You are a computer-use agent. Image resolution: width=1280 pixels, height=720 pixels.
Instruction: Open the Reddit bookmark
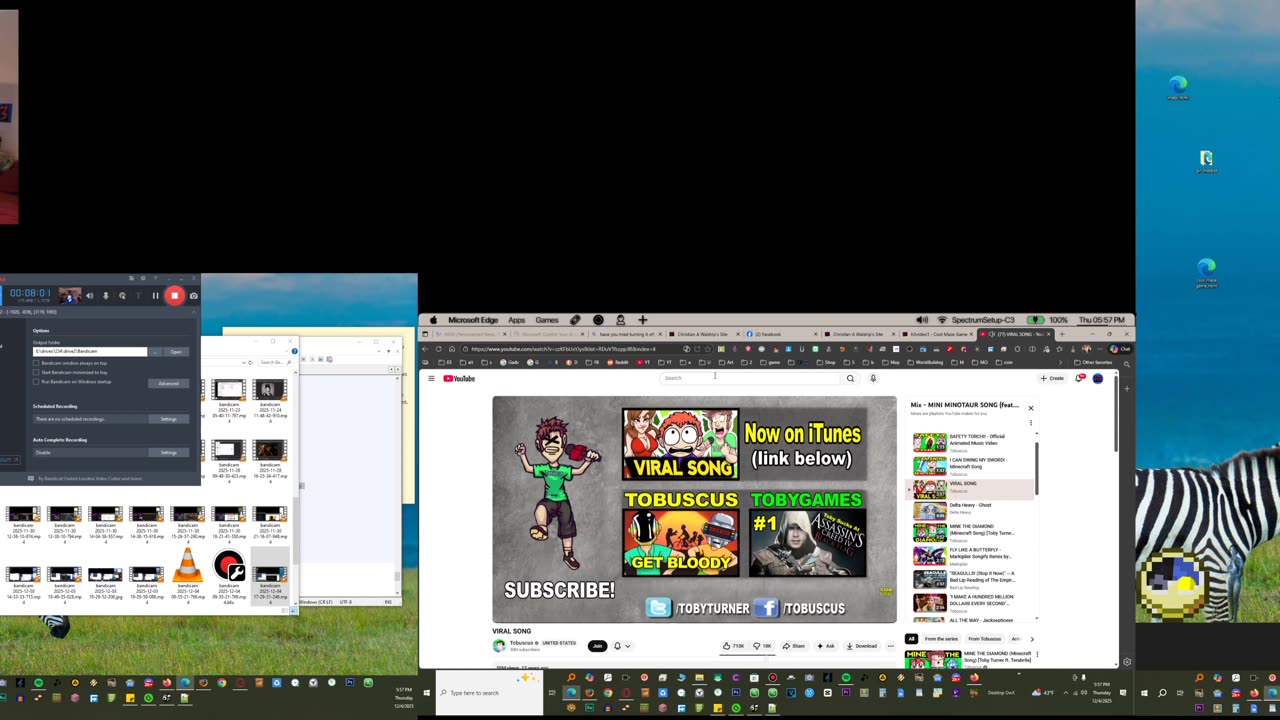point(619,362)
